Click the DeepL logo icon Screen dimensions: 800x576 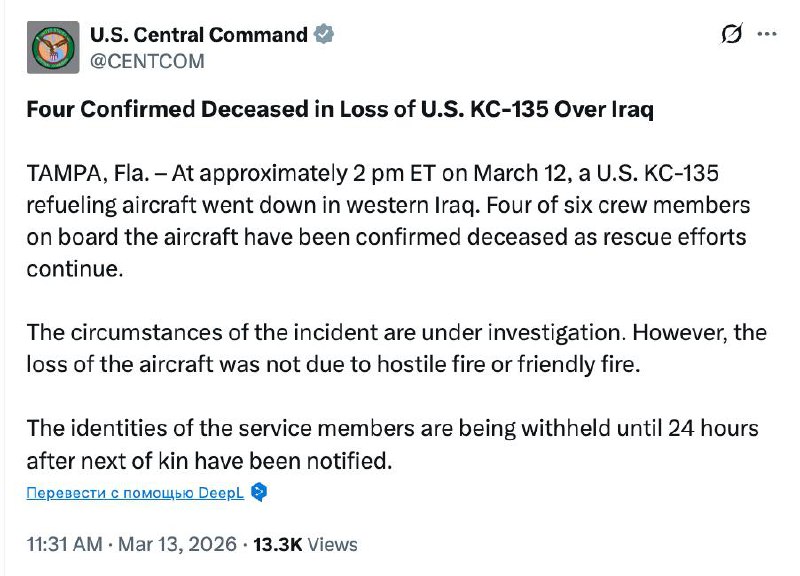coord(259,492)
